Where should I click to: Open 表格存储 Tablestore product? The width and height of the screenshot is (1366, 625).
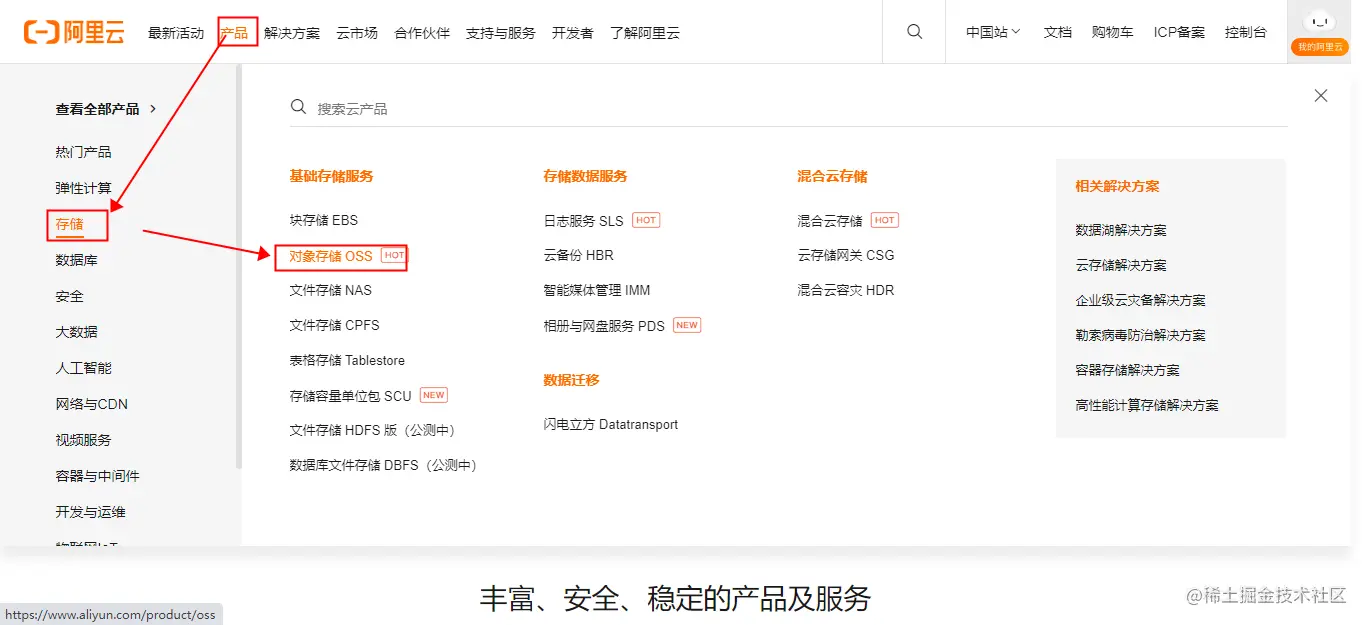(x=348, y=360)
